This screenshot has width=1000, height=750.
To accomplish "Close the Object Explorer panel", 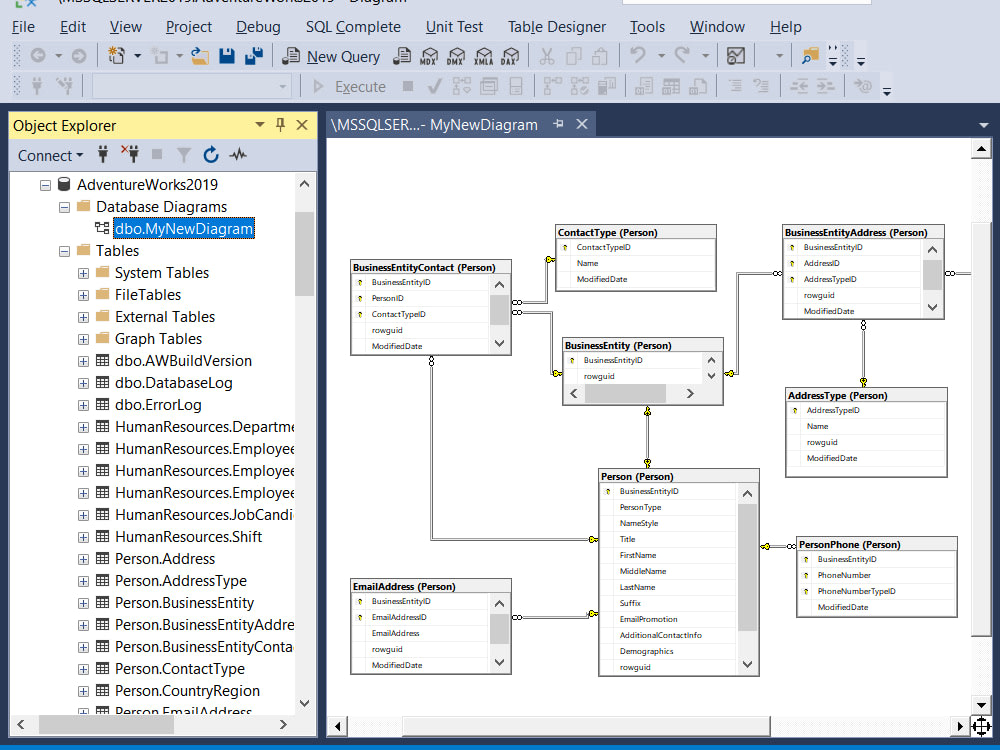I will tap(302, 125).
